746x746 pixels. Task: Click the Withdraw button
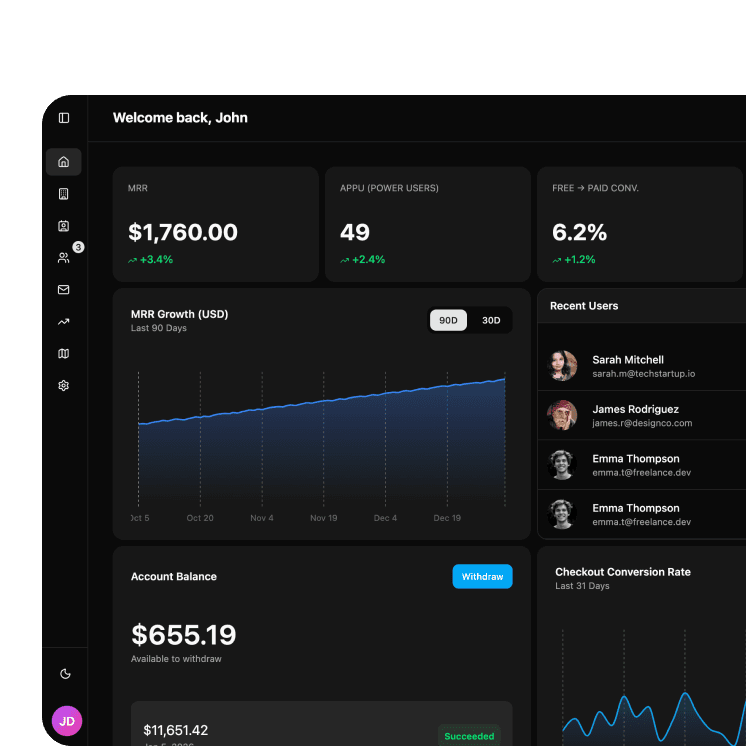(x=482, y=577)
